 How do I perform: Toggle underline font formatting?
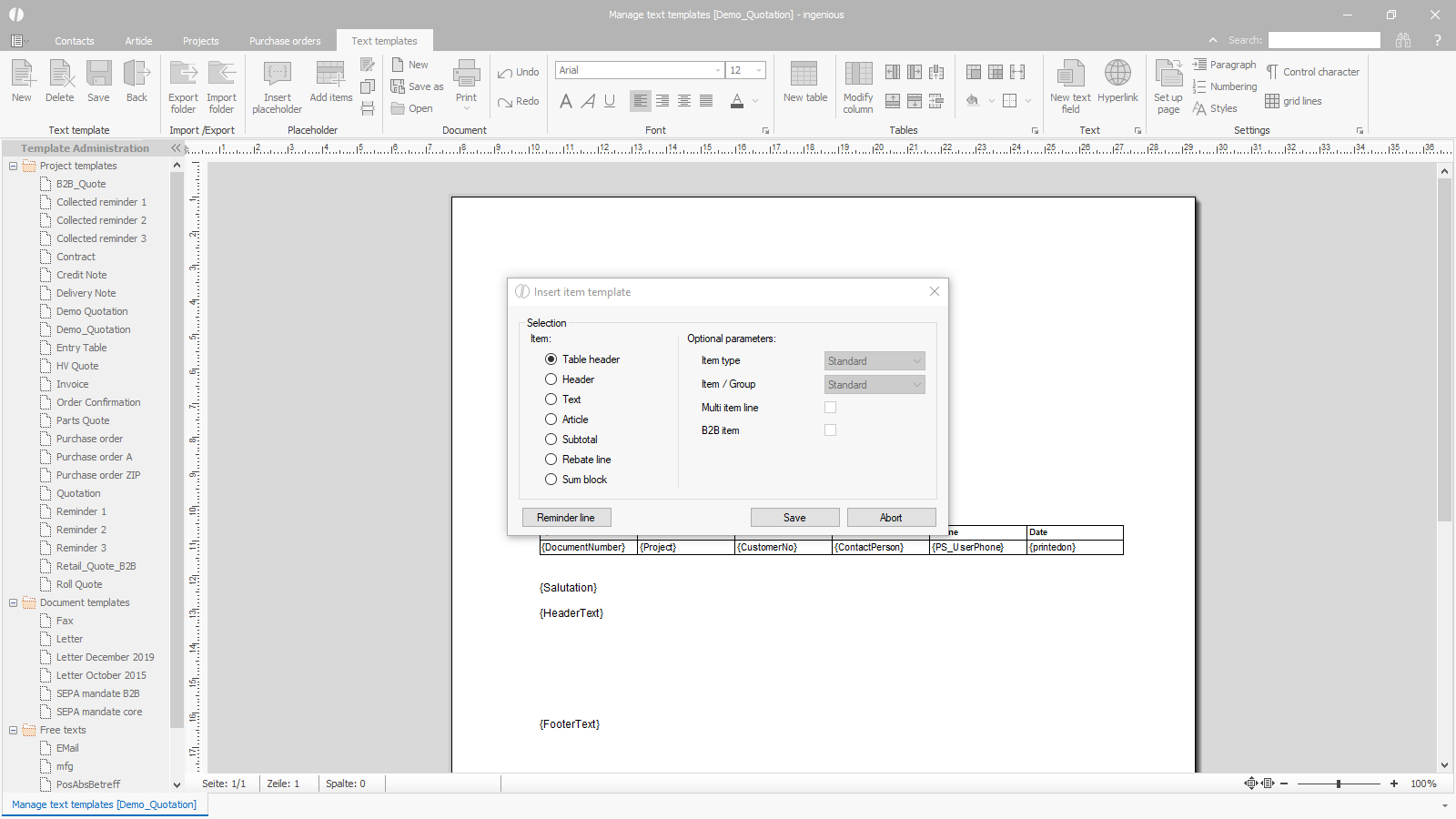pos(610,101)
